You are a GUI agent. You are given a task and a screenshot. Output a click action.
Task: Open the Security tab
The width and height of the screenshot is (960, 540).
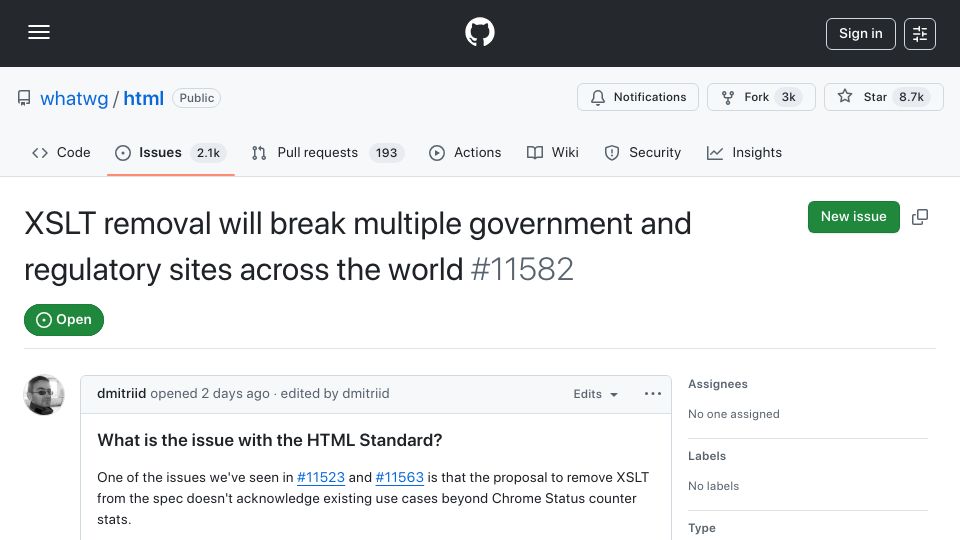pyautogui.click(x=643, y=152)
